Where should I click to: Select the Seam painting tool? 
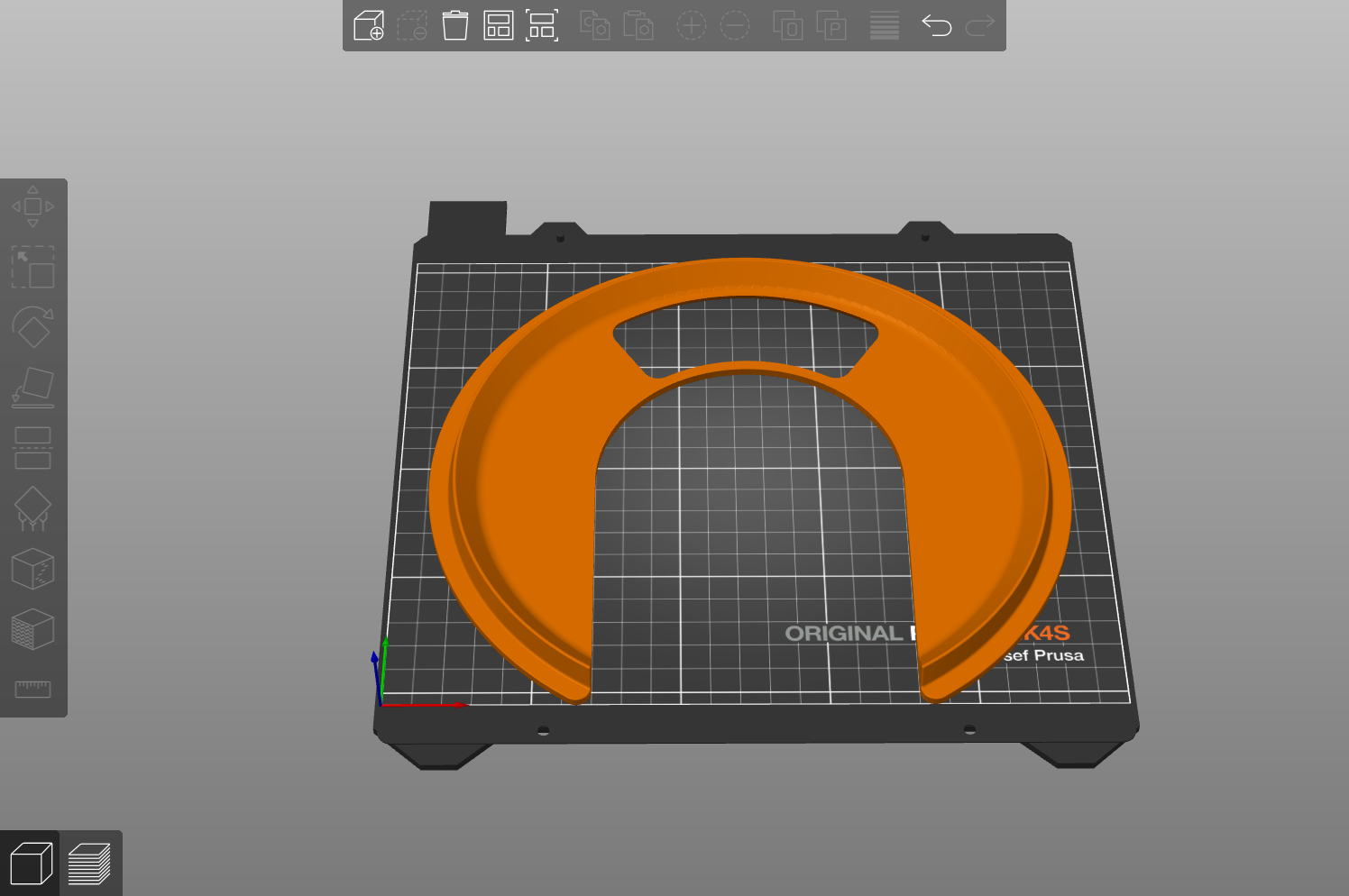pyautogui.click(x=32, y=569)
